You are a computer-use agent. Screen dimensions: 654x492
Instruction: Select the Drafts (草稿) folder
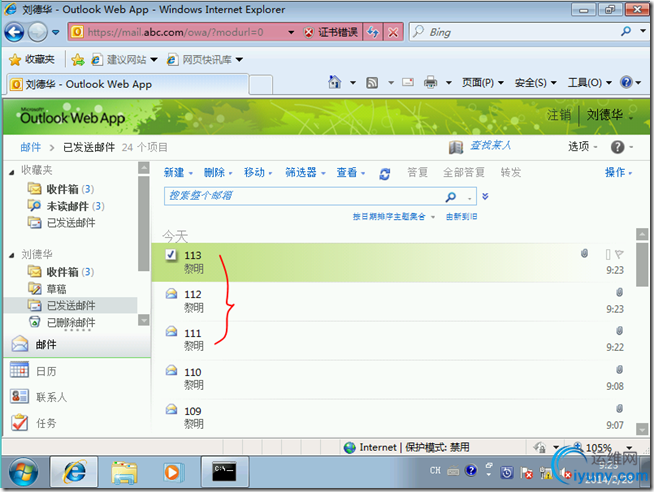pos(56,289)
